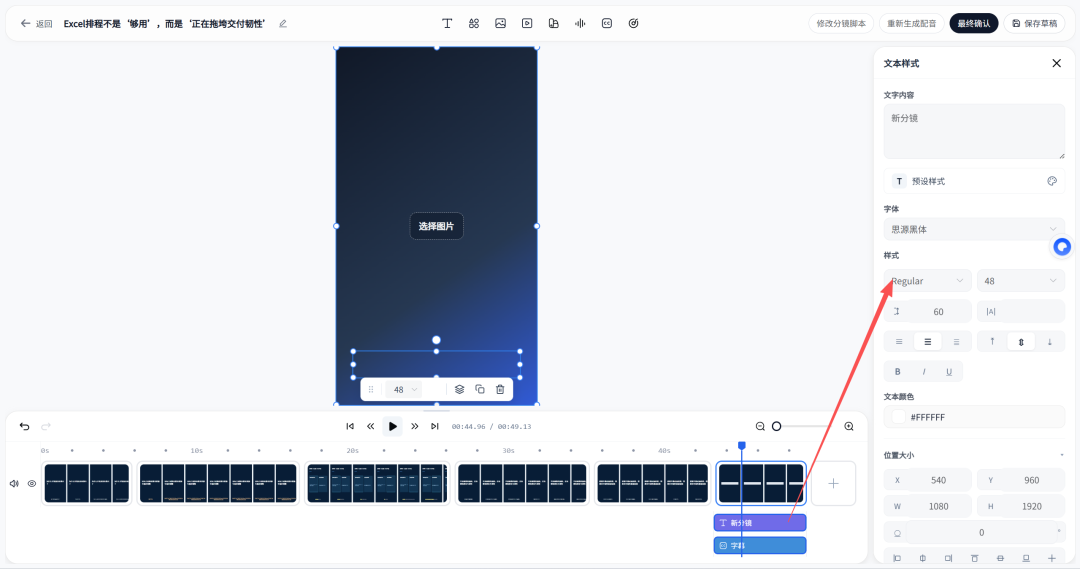Click the 最终确认 button

pos(973,23)
